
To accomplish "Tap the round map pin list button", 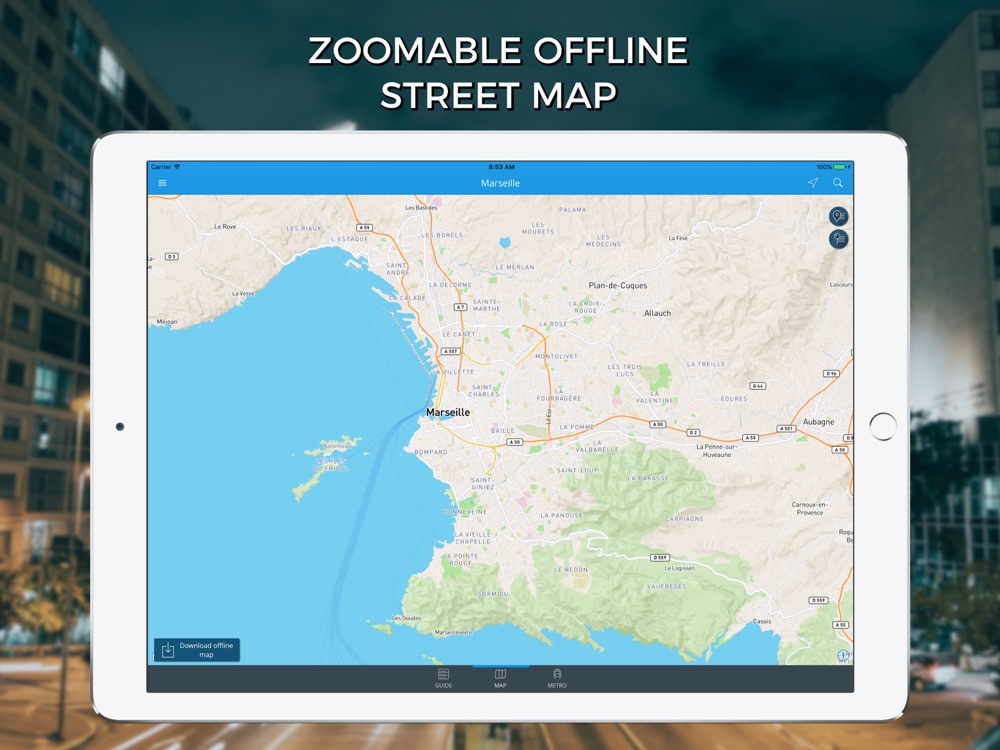I will [839, 216].
